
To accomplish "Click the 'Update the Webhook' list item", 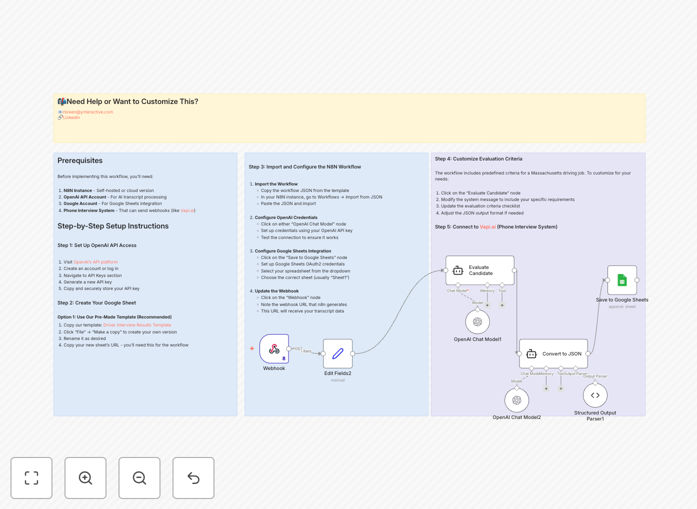I will (276, 291).
